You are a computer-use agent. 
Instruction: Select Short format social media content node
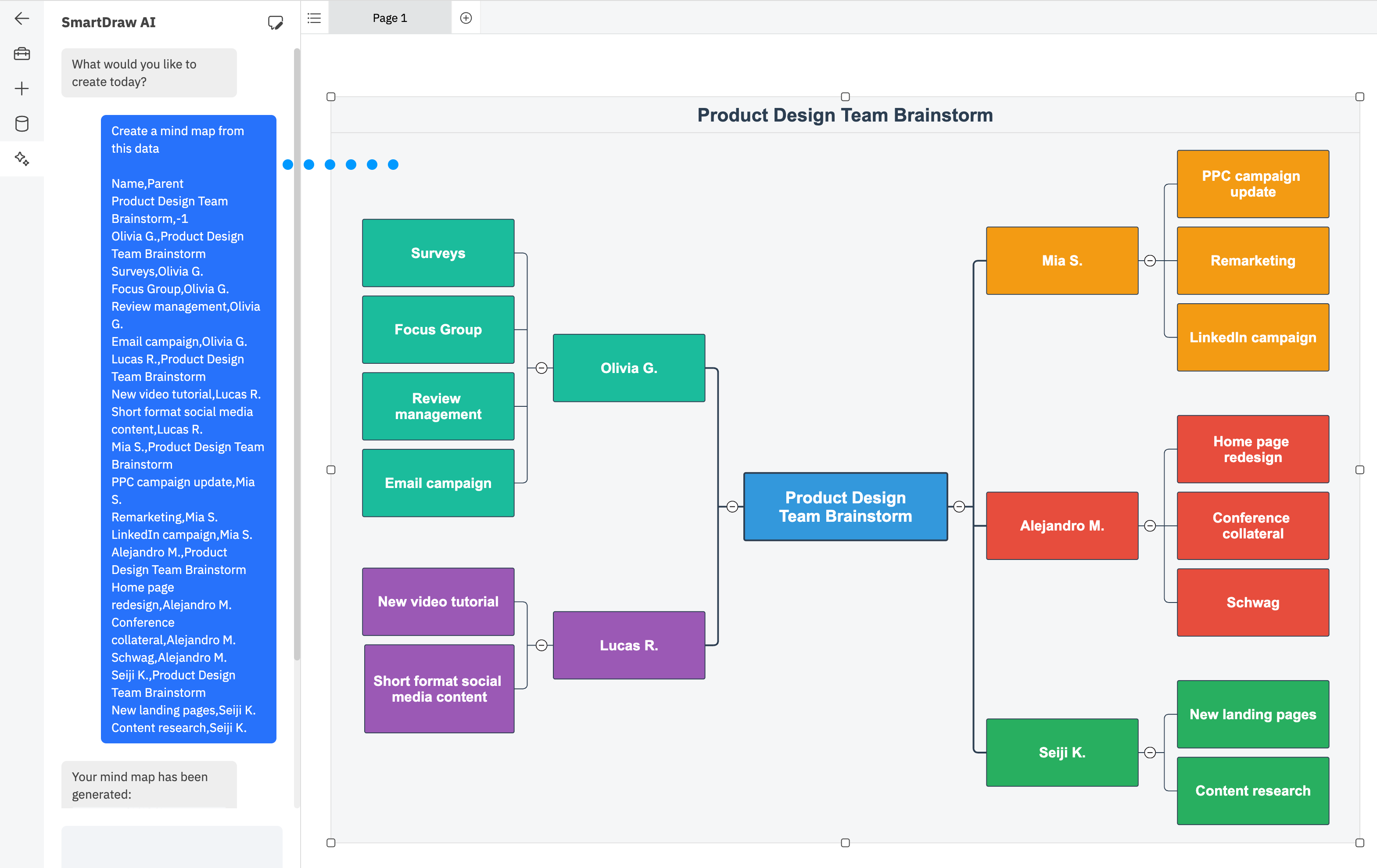(x=439, y=689)
